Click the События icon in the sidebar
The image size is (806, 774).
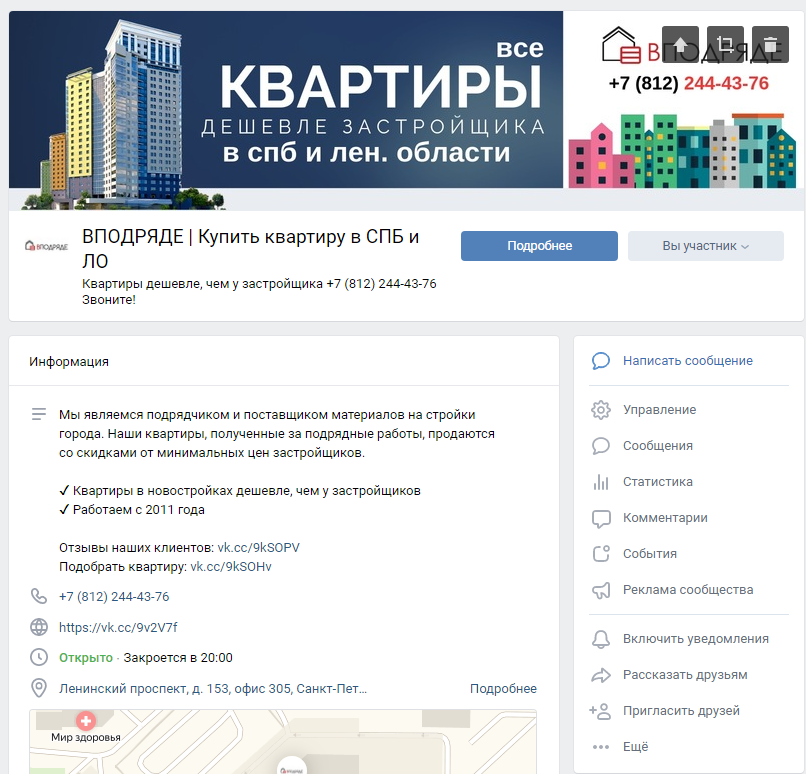click(x=601, y=554)
